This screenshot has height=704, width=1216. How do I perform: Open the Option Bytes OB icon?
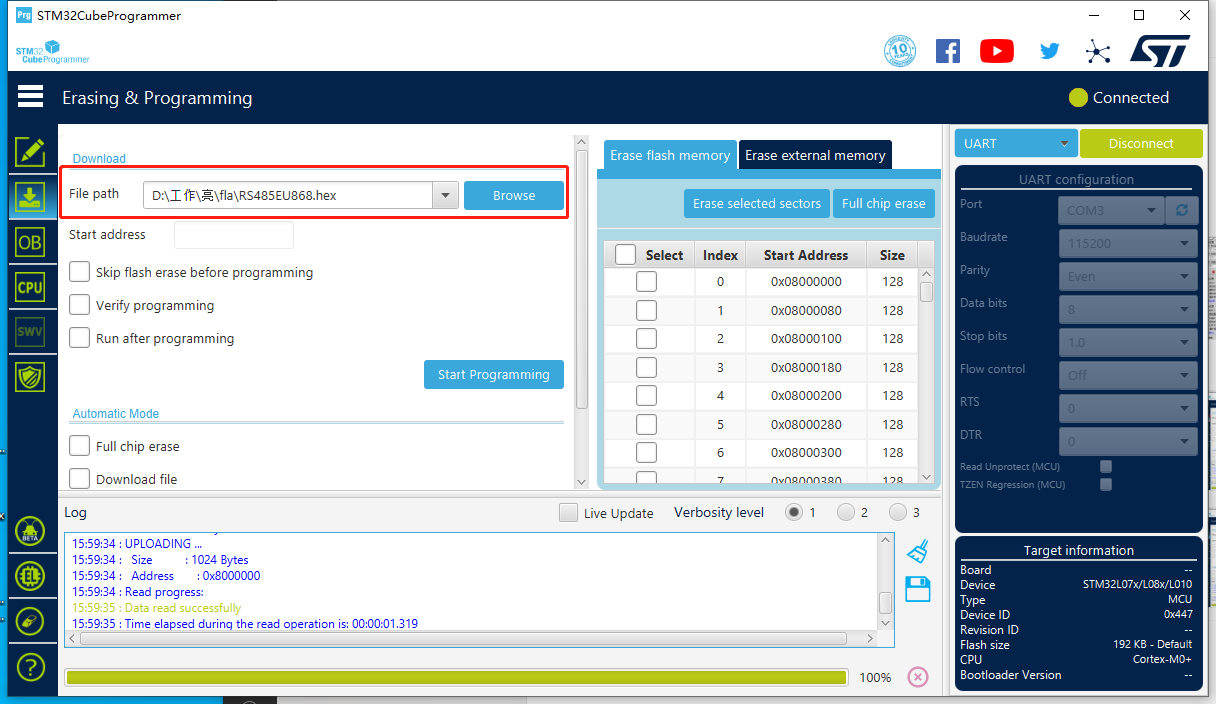coord(30,242)
